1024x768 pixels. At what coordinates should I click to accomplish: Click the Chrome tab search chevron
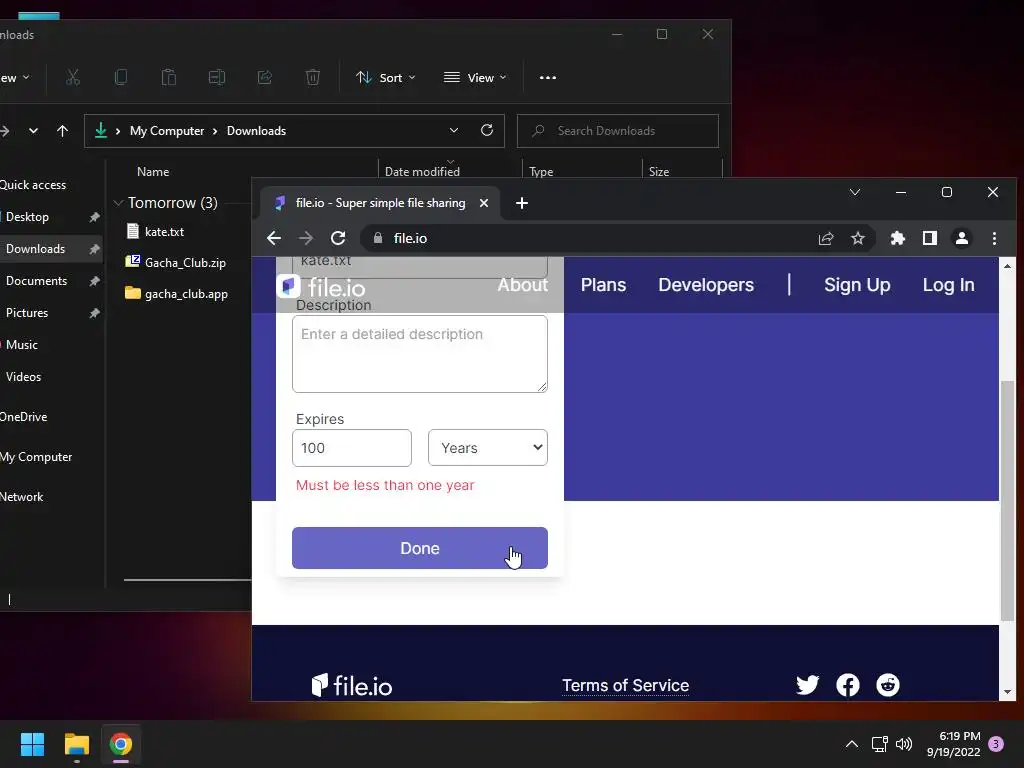[855, 192]
